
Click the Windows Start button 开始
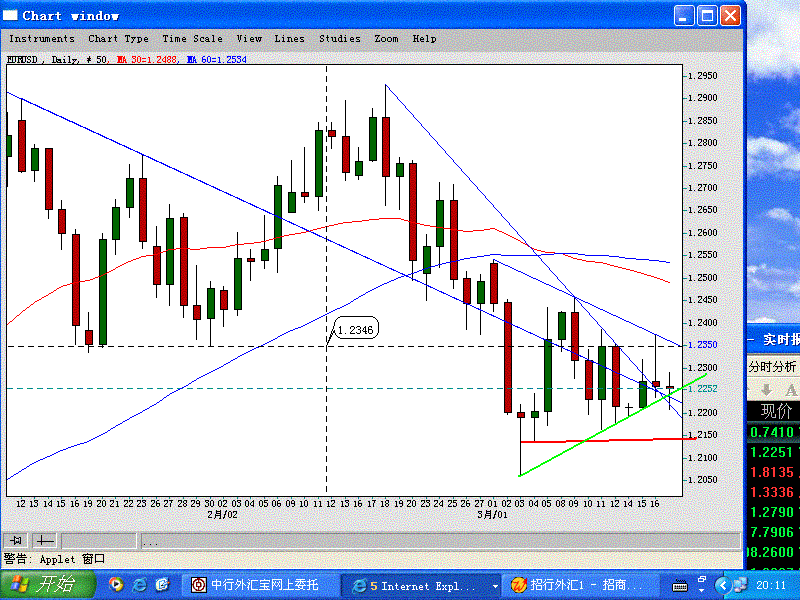pos(47,585)
